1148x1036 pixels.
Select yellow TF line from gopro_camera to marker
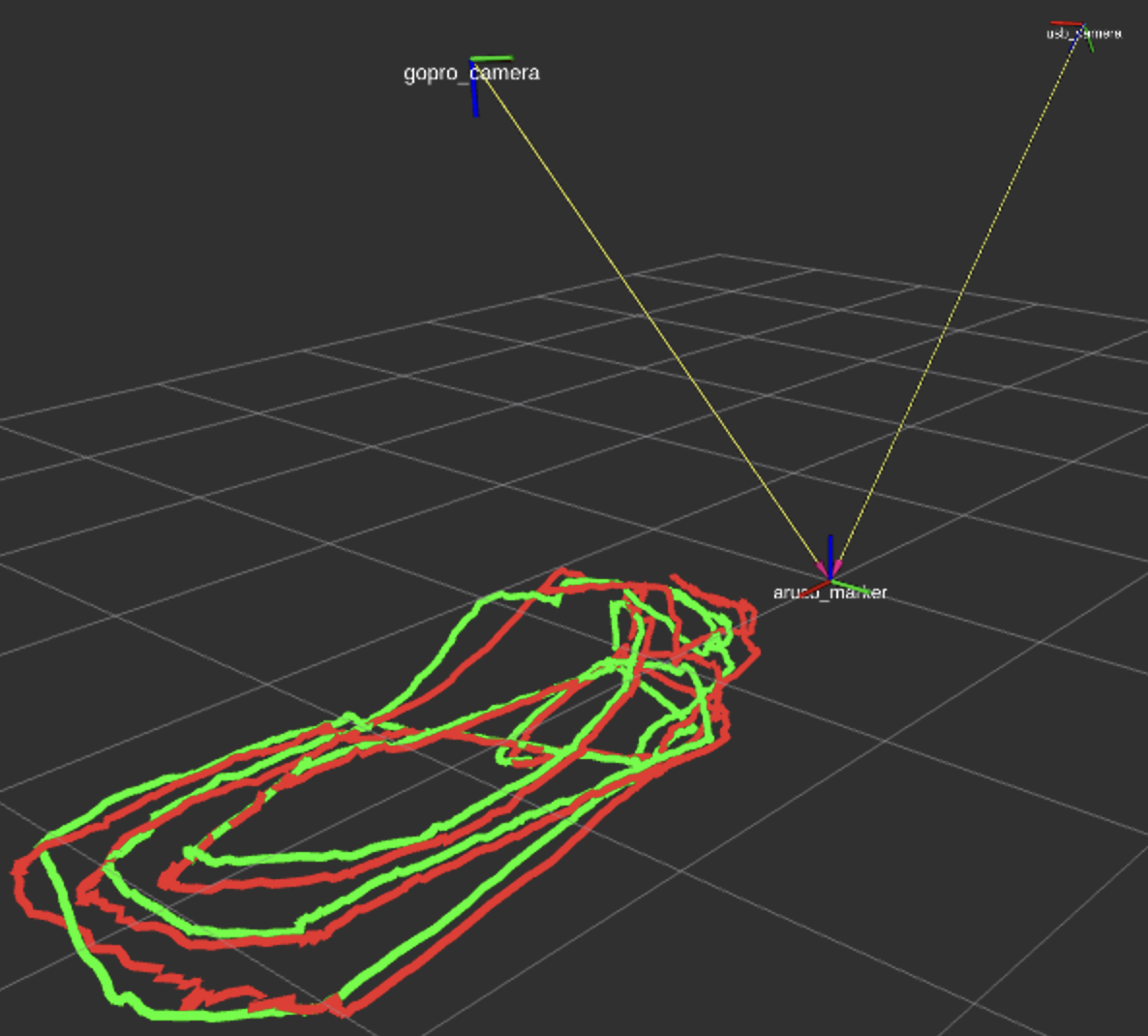649,320
